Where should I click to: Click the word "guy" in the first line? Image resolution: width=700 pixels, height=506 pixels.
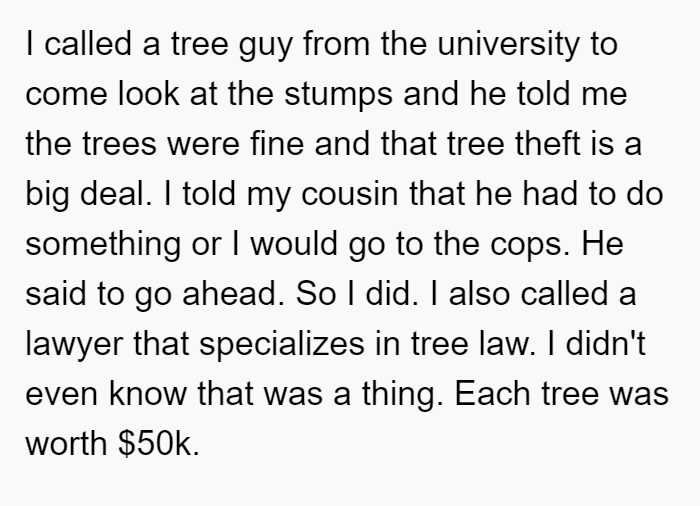(266, 46)
